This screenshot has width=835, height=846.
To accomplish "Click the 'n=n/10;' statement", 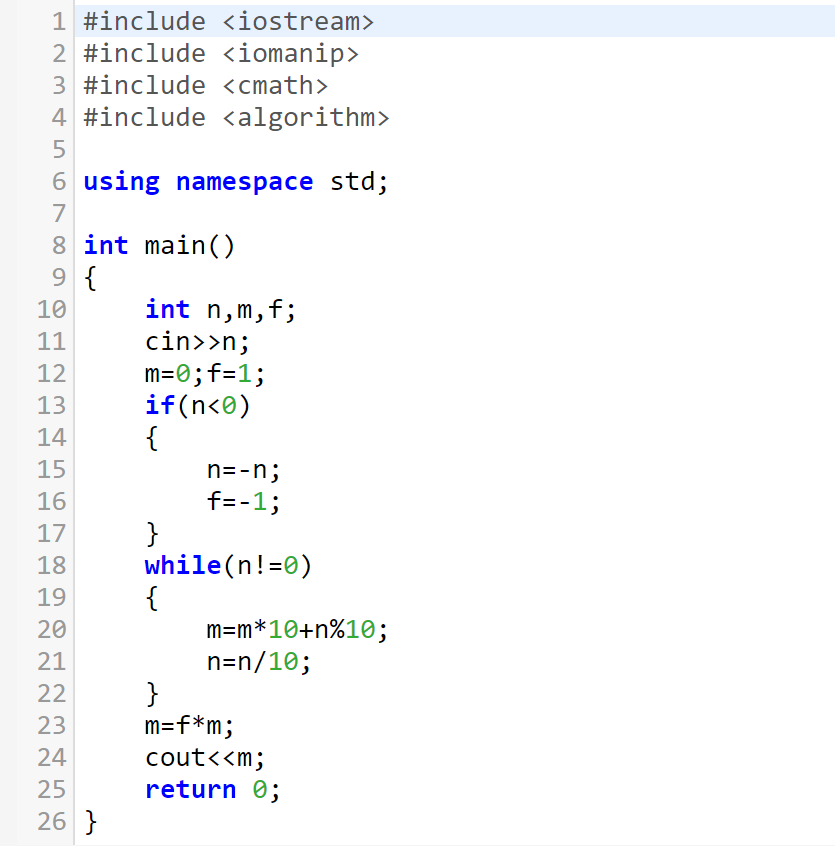I will 259,661.
